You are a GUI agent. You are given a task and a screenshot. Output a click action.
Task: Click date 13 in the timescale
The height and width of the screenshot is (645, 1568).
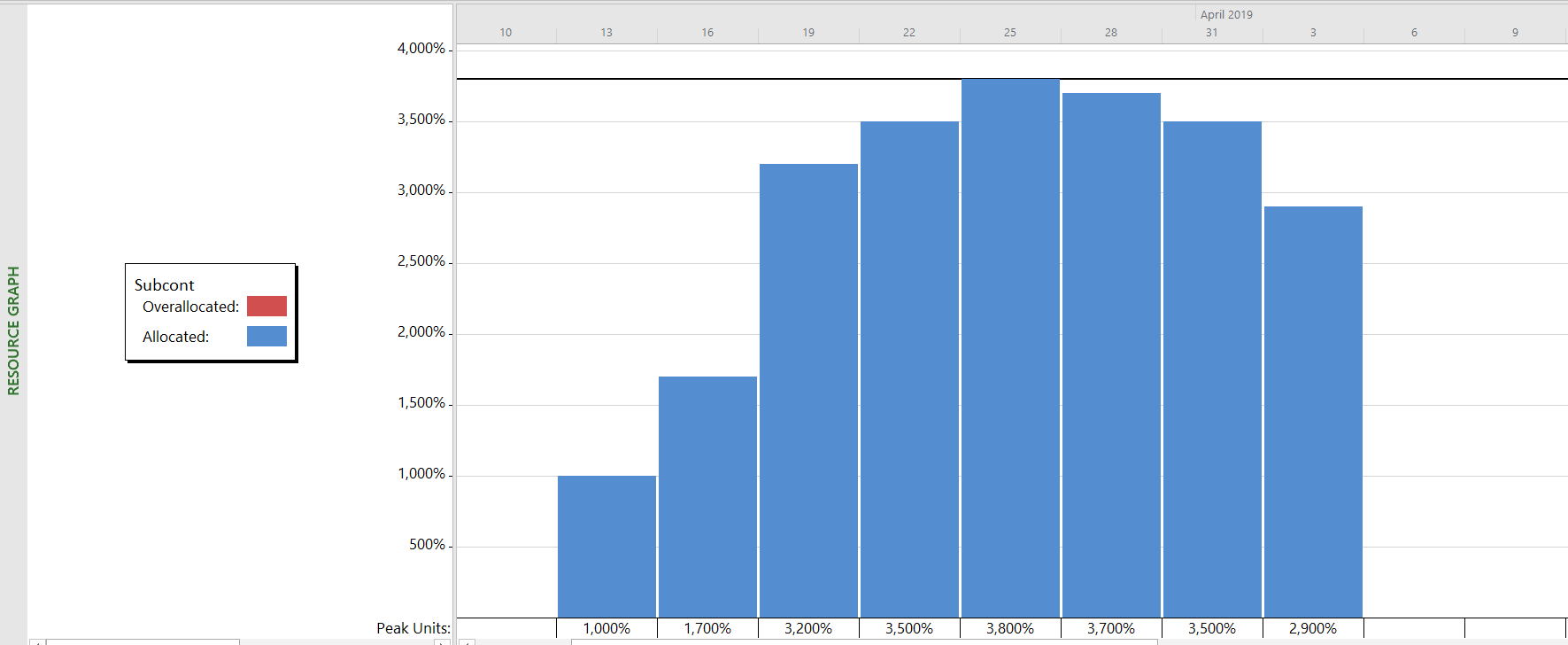606,33
